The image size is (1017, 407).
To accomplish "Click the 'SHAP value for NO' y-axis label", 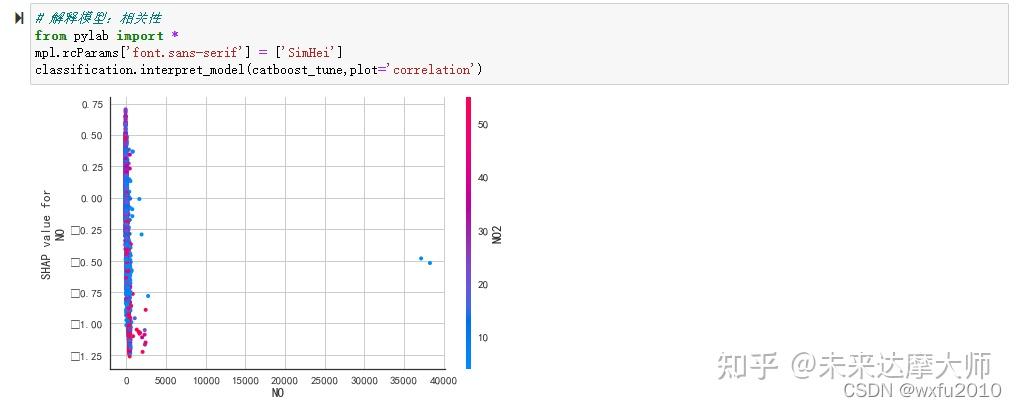I will click(53, 233).
